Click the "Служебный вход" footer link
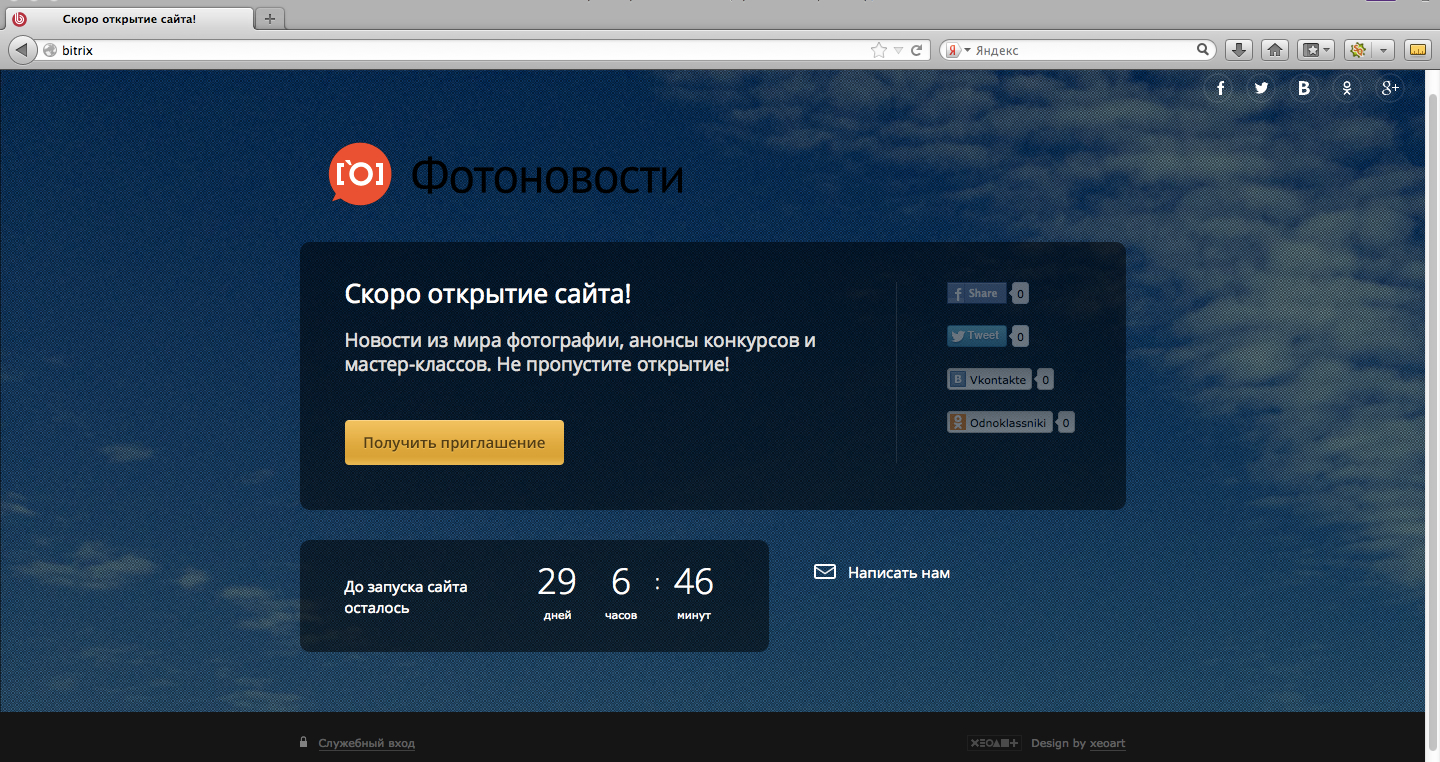Viewport: 1440px width, 762px height. click(x=366, y=743)
